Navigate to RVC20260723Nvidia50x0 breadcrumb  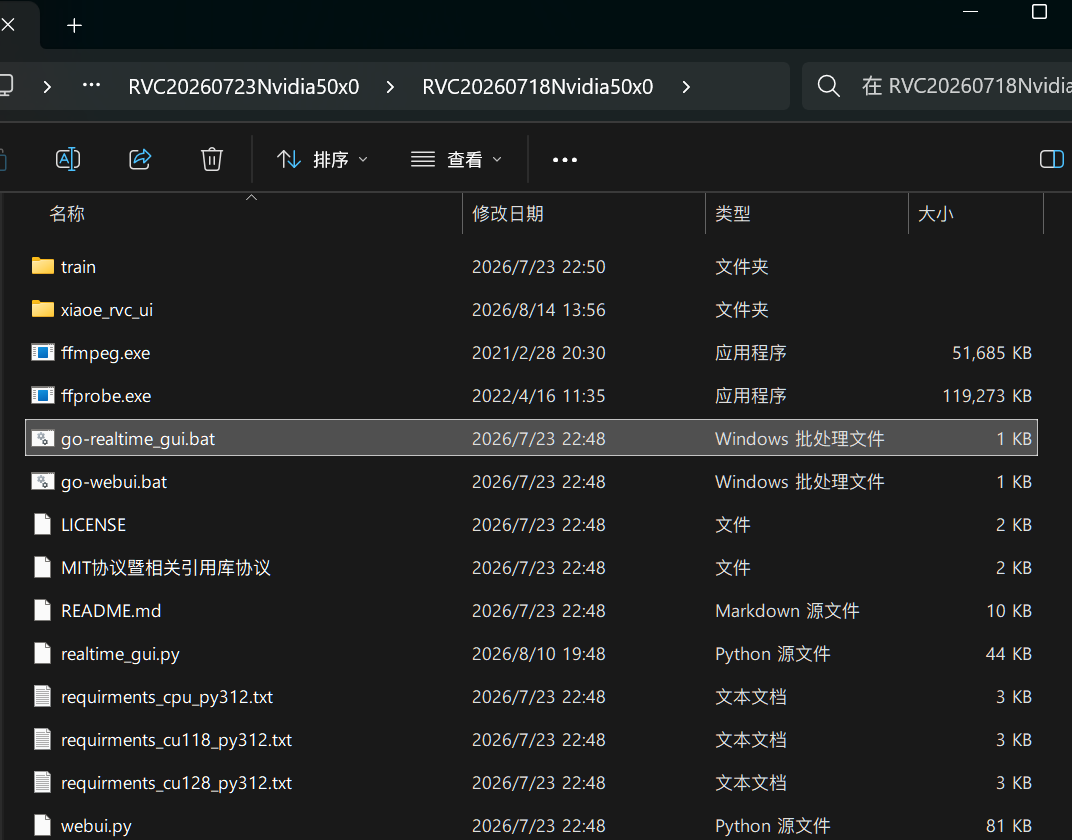[x=244, y=87]
